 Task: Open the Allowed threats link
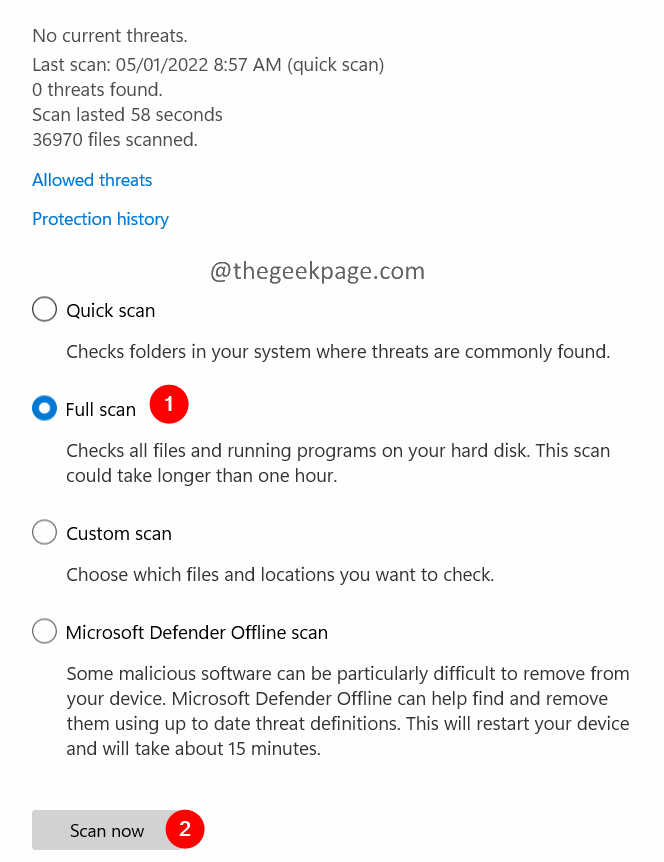point(92,180)
